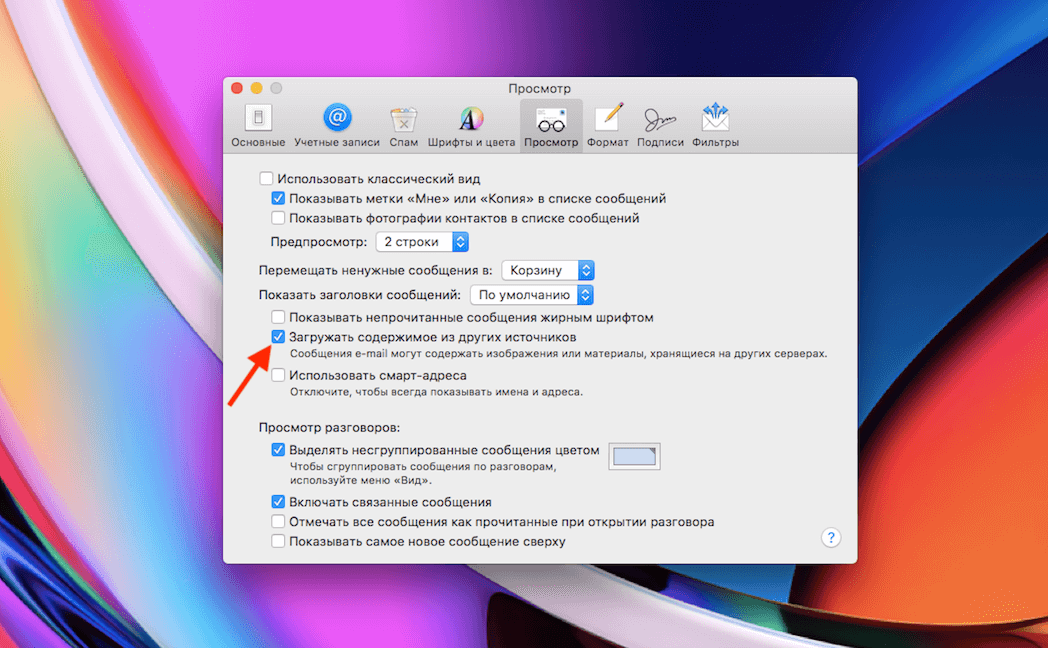The height and width of the screenshot is (648, 1048).
Task: Open the Основные preferences icon
Action: click(258, 120)
